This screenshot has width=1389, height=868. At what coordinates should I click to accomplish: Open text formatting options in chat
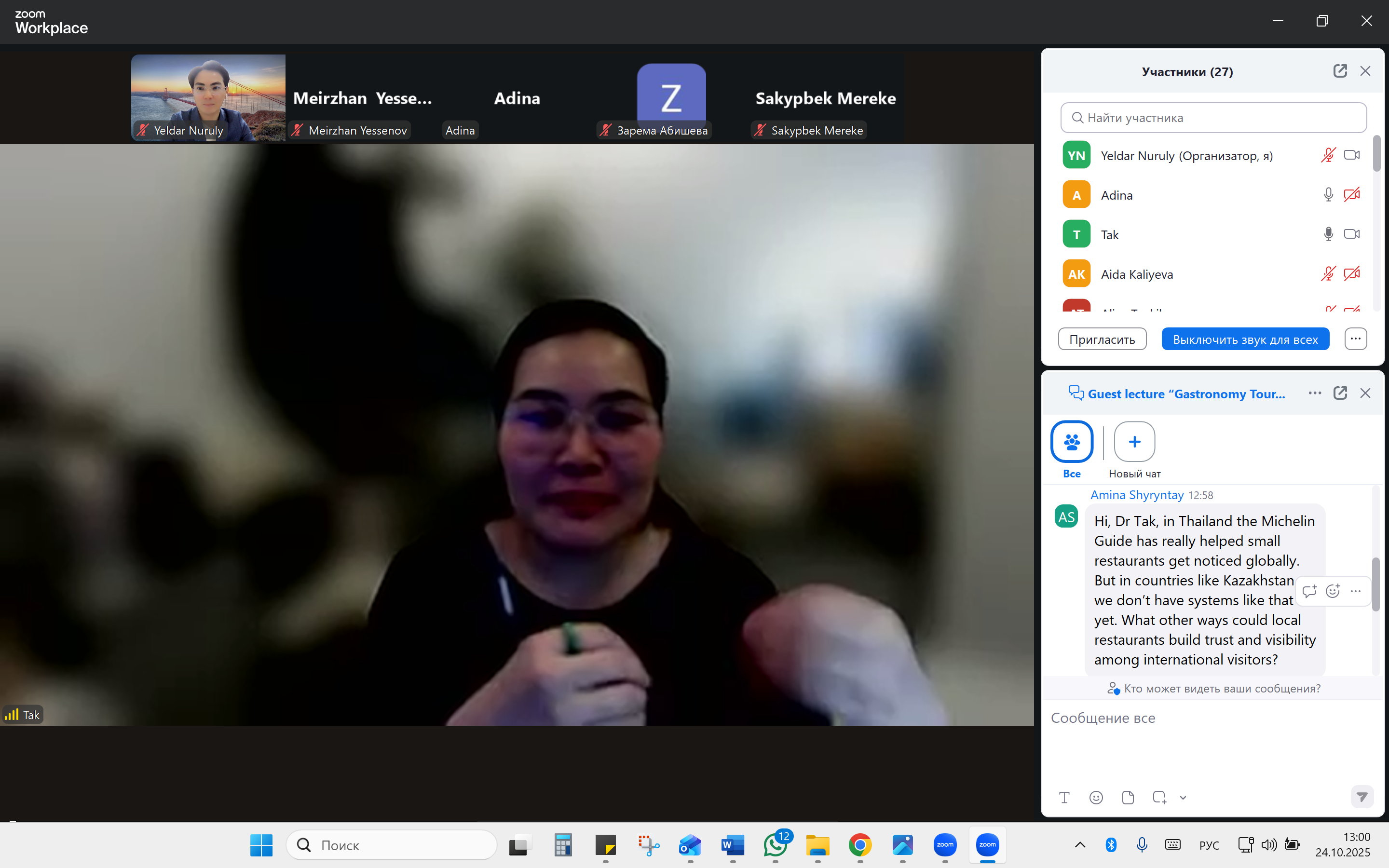tap(1064, 798)
